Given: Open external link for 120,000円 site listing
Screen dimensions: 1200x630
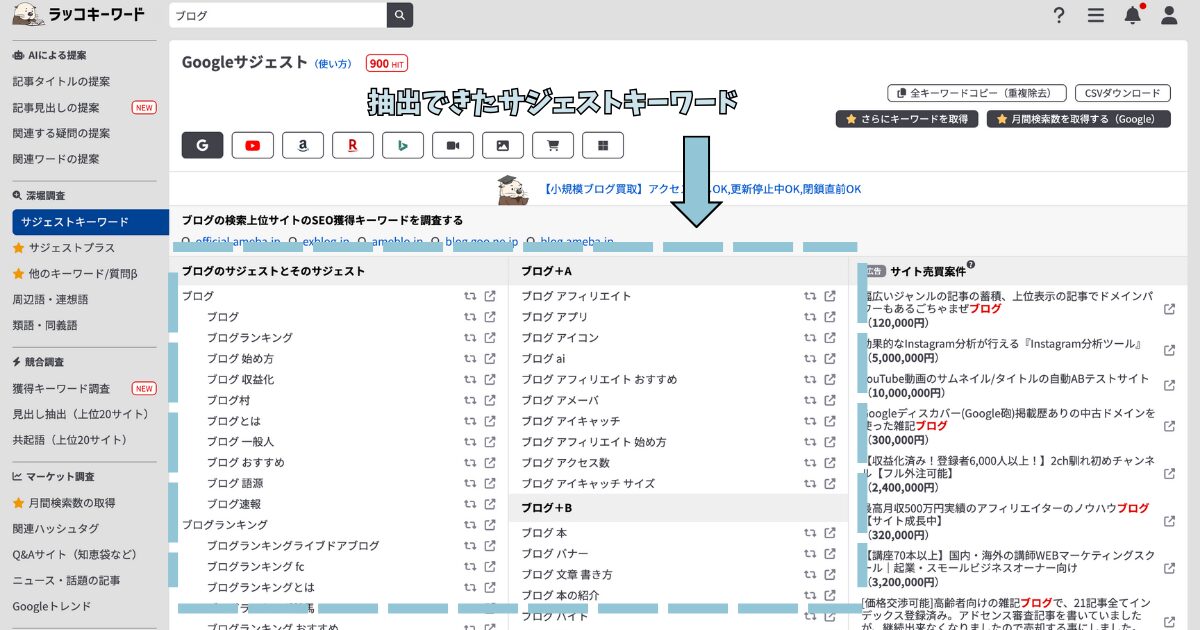Looking at the screenshot, I should (x=1170, y=309).
